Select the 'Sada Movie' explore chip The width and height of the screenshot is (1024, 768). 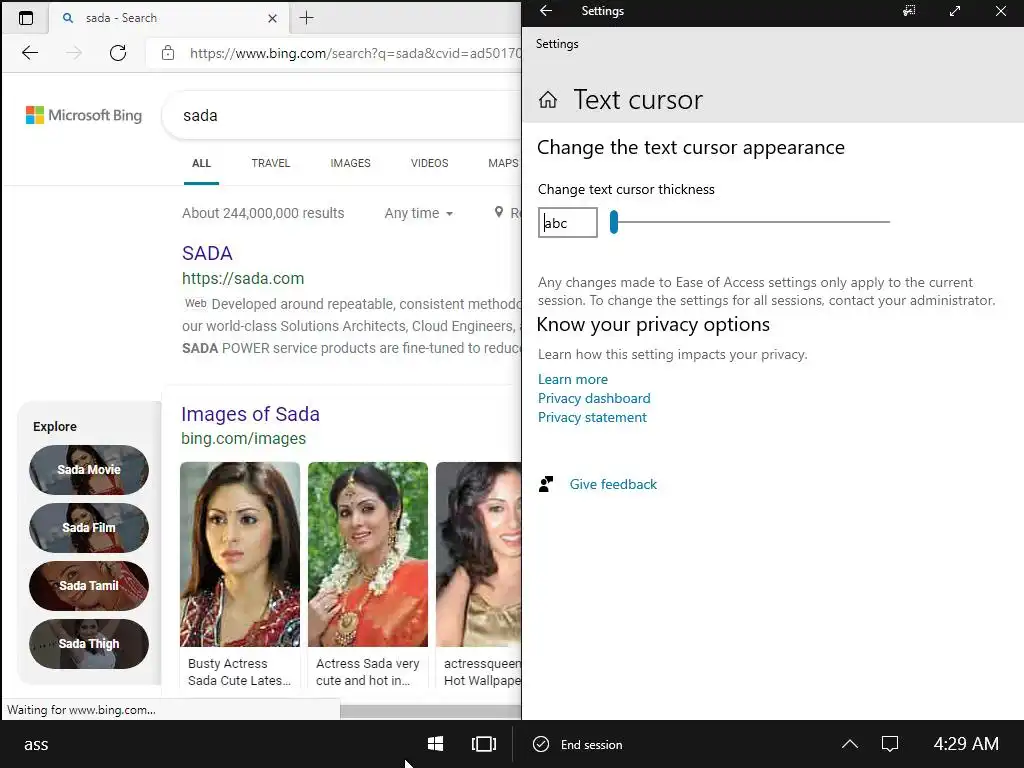click(x=89, y=470)
